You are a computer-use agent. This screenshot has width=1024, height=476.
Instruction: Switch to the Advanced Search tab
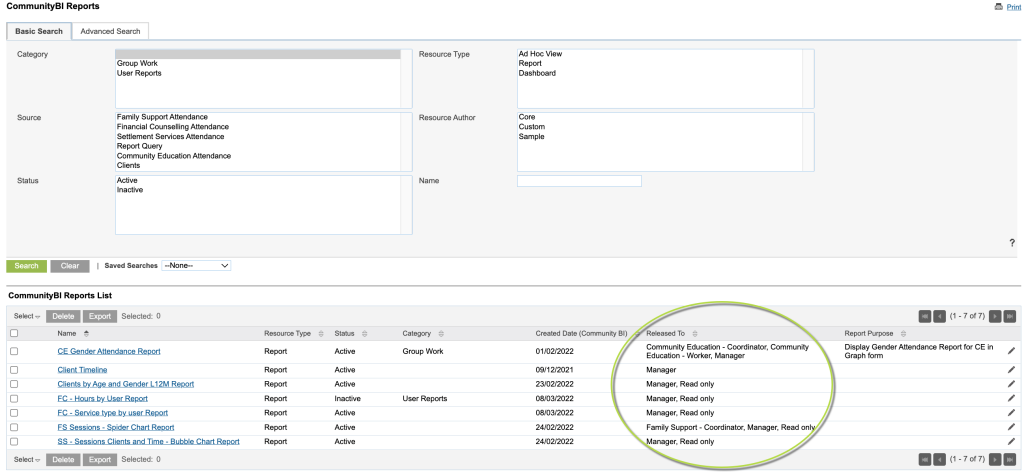pos(110,31)
